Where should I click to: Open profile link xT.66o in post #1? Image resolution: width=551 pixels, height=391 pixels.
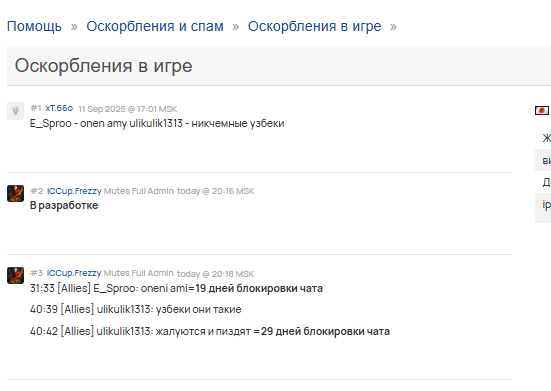[59, 108]
